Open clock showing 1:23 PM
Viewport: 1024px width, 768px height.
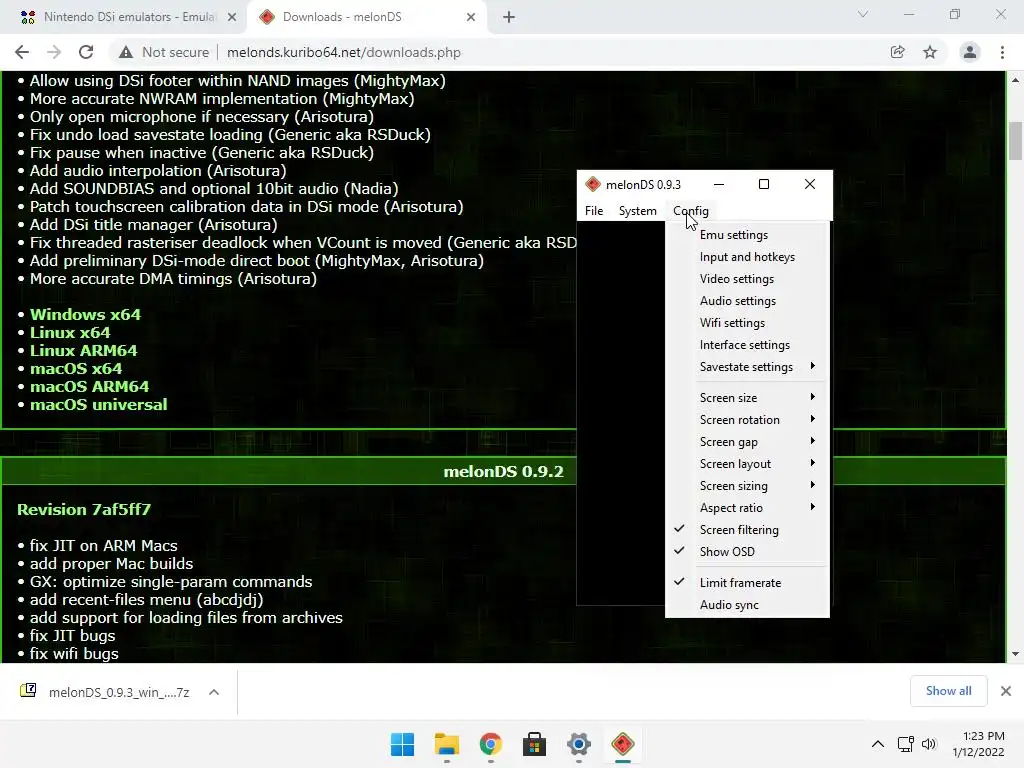coord(978,744)
